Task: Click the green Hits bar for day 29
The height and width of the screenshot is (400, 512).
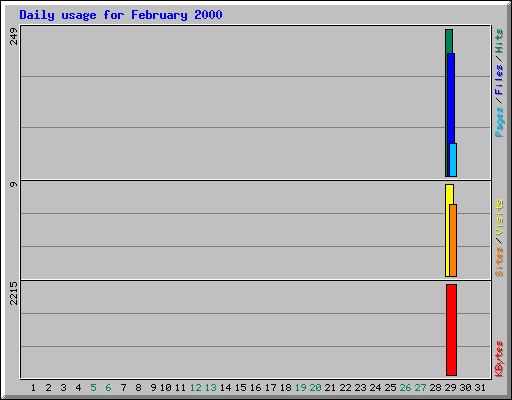Action: click(449, 41)
